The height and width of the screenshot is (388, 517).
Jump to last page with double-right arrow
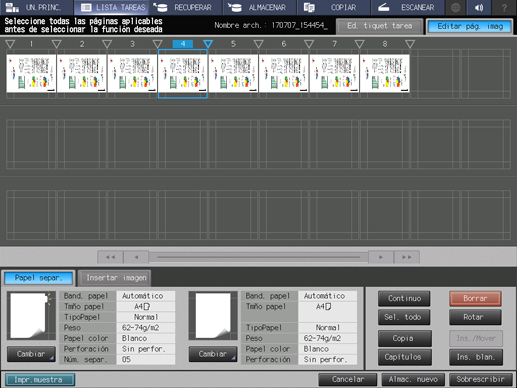coord(407,257)
